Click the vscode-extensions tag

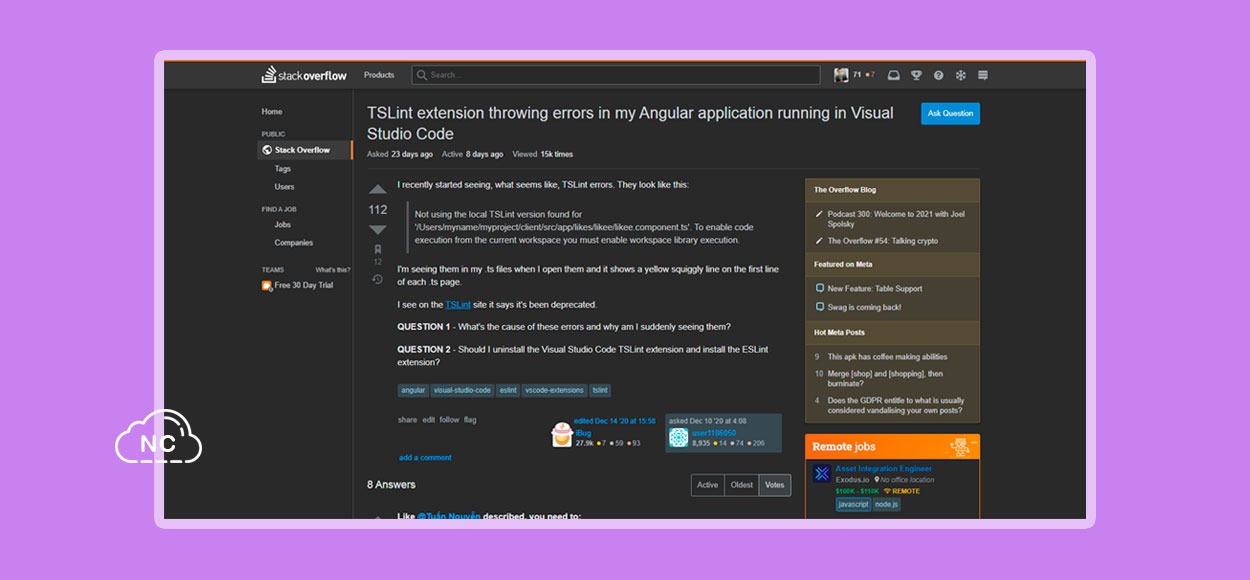tap(555, 390)
